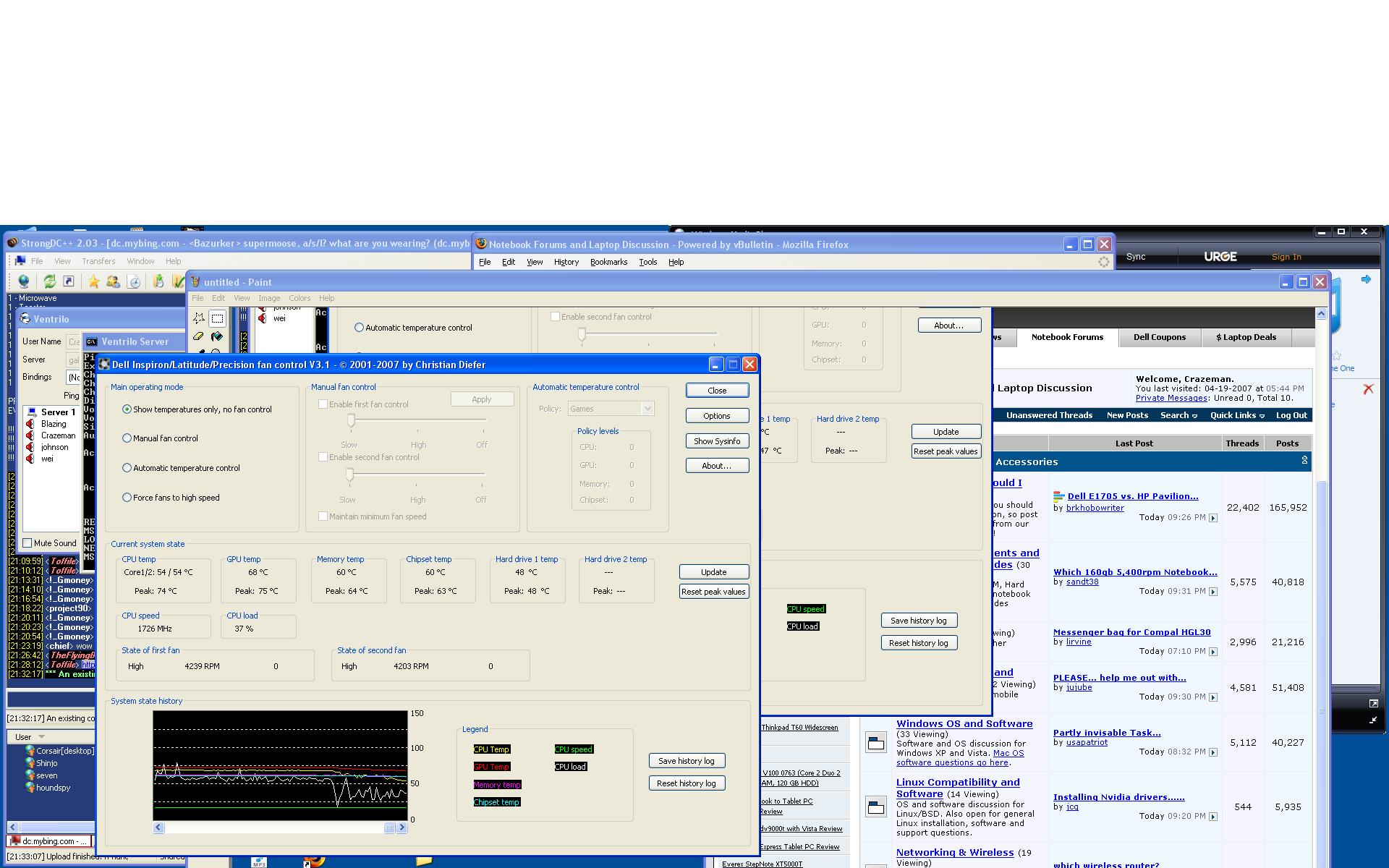Open Transfers menu in StrongDC++
The width and height of the screenshot is (1389, 868).
point(98,261)
